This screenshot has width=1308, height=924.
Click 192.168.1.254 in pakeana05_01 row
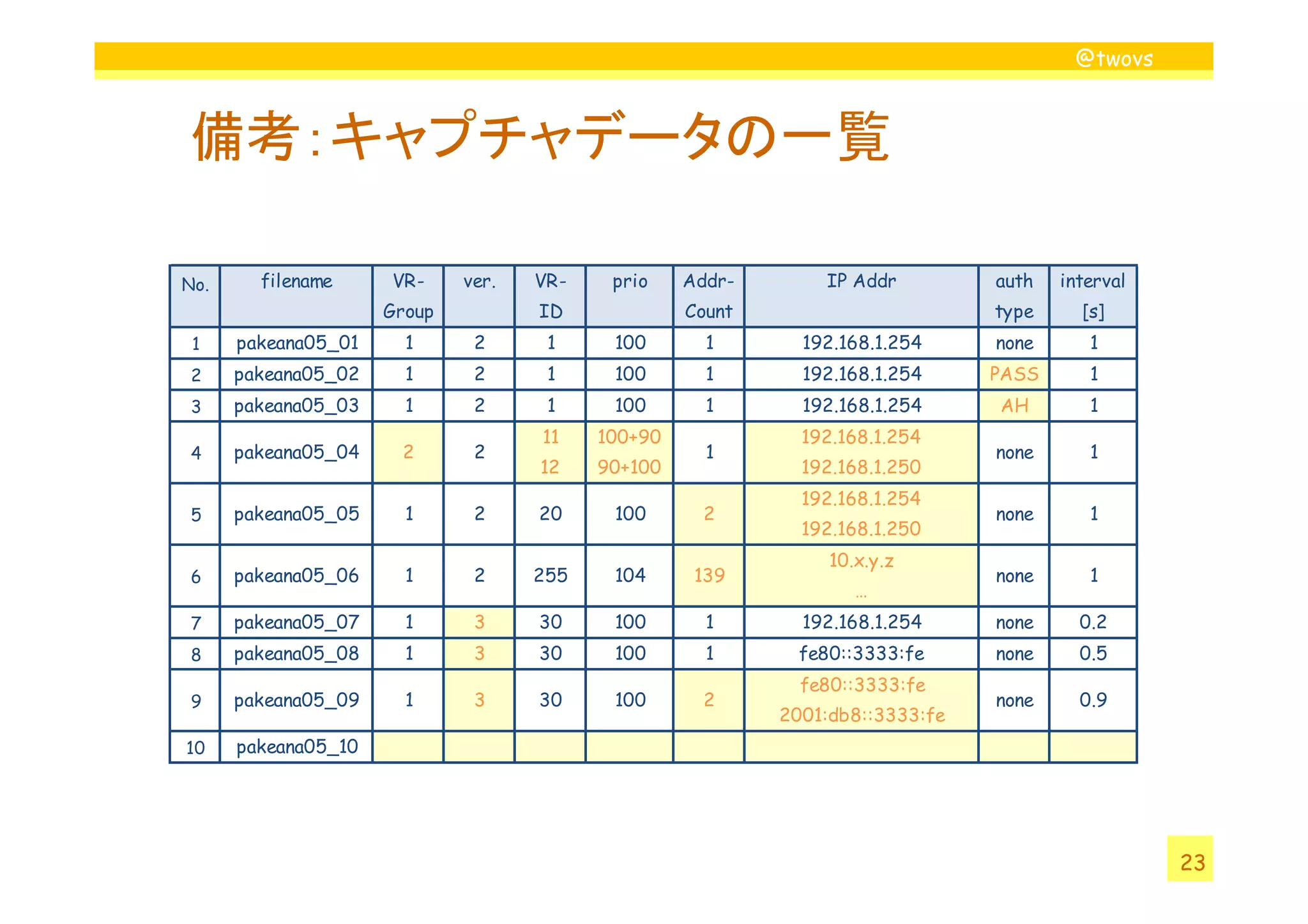pyautogui.click(x=861, y=343)
